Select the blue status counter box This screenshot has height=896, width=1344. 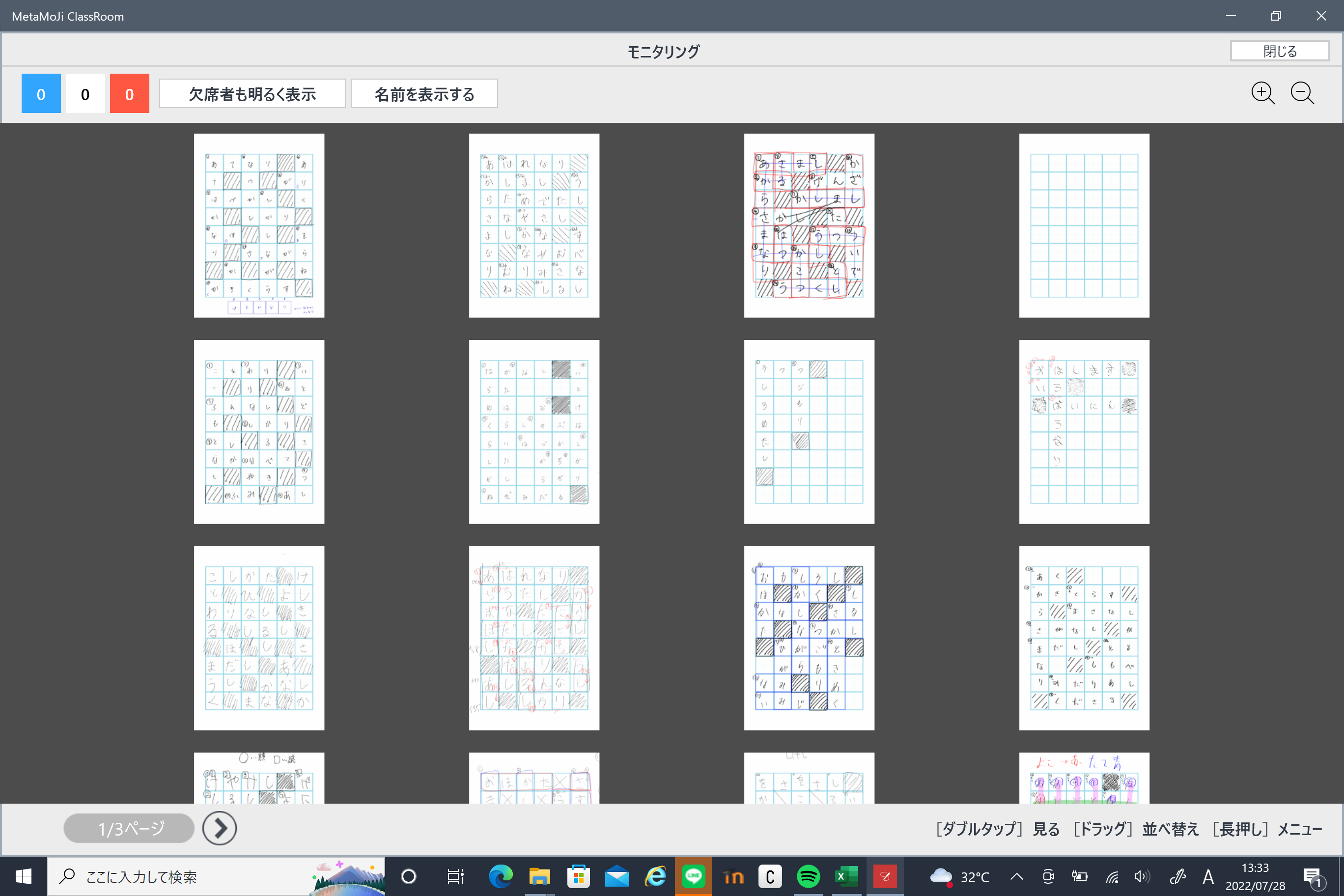(x=41, y=94)
